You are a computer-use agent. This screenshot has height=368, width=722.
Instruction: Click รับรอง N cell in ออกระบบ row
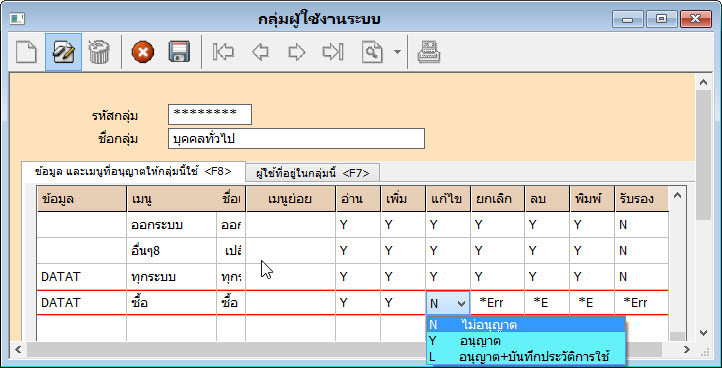(641, 225)
